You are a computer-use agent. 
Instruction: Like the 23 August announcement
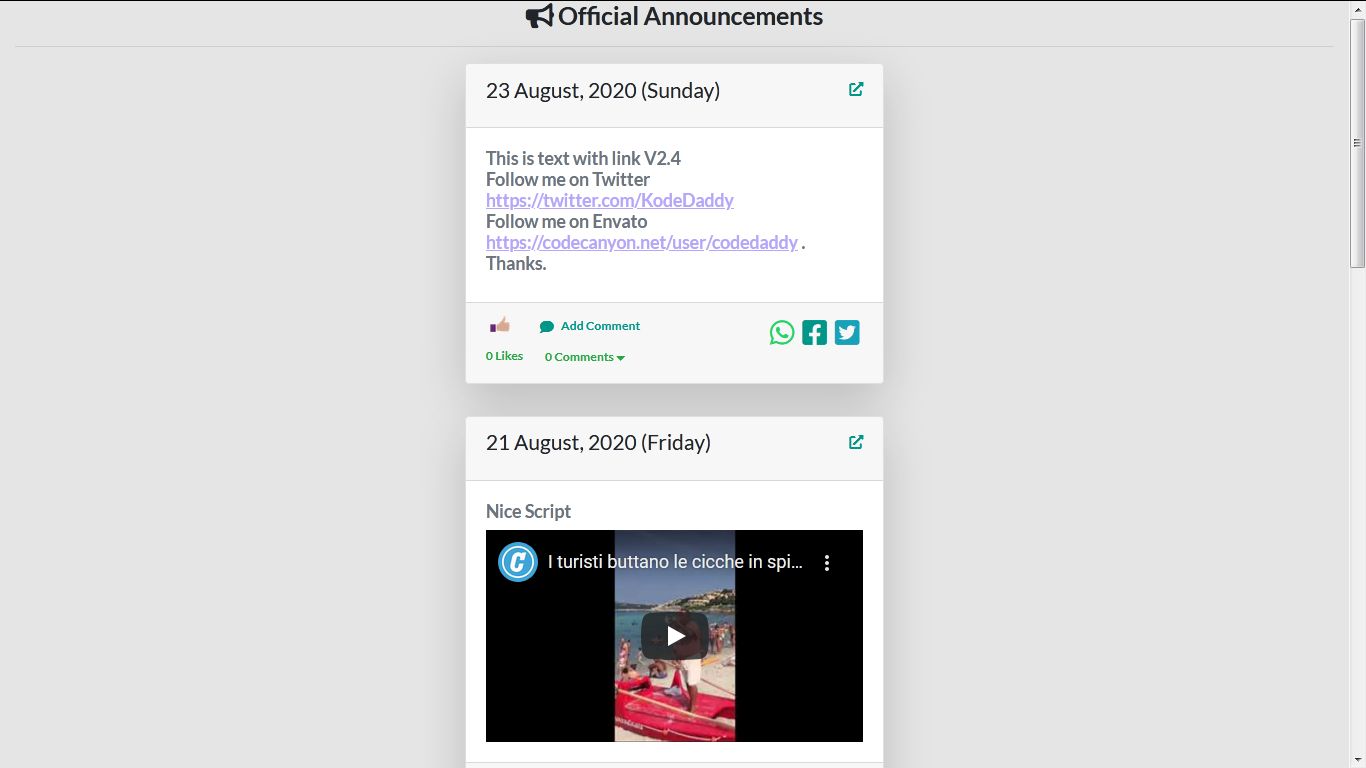pos(499,324)
